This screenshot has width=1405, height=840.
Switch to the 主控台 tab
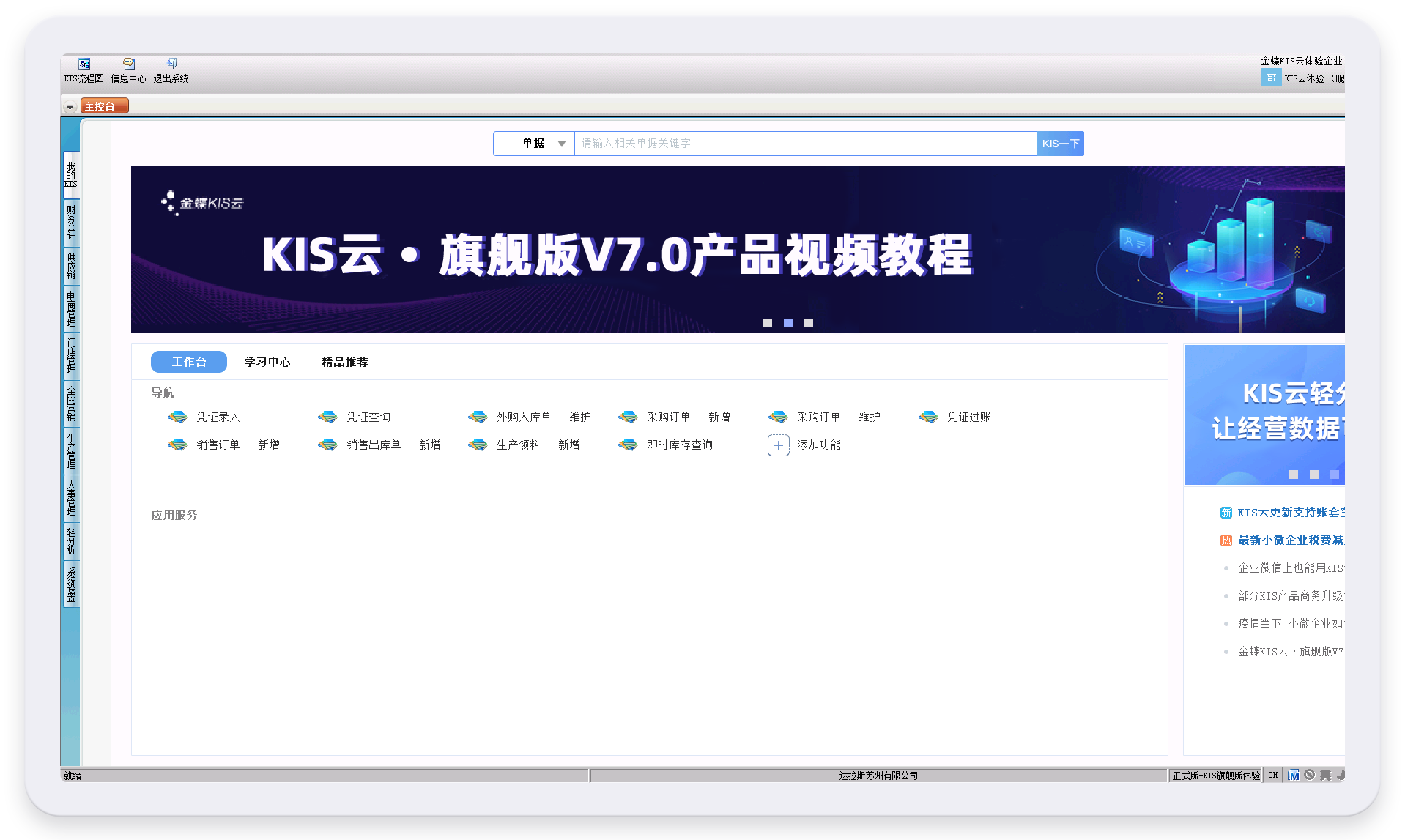pos(104,106)
